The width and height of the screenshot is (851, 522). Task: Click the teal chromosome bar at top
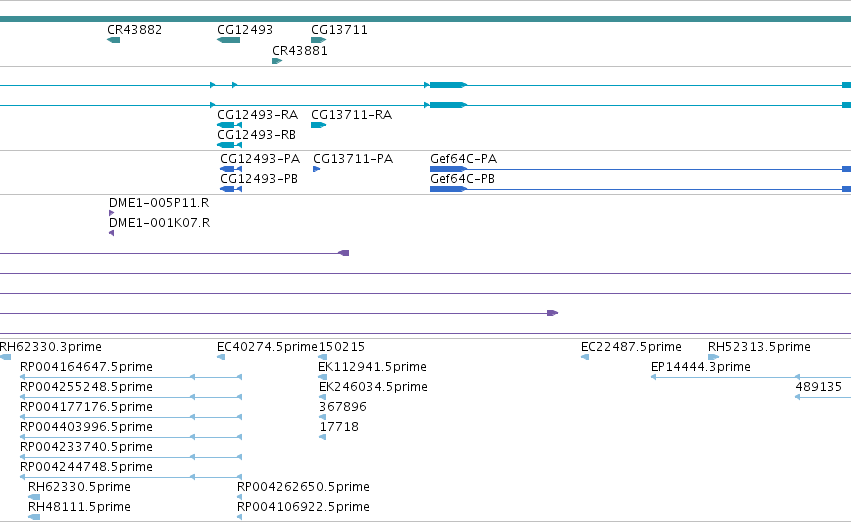tap(426, 19)
